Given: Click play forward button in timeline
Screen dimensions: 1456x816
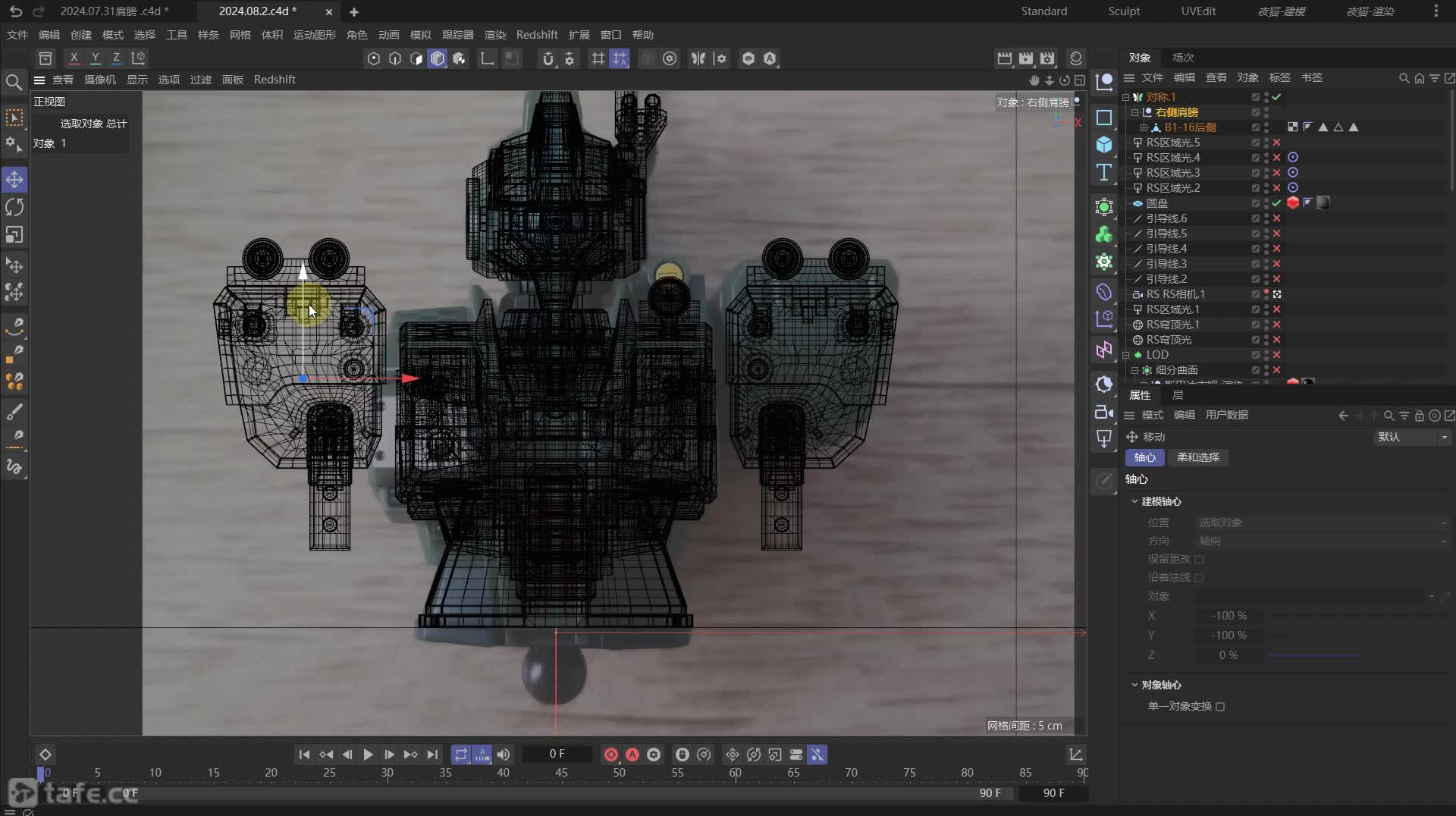Looking at the screenshot, I should (368, 755).
